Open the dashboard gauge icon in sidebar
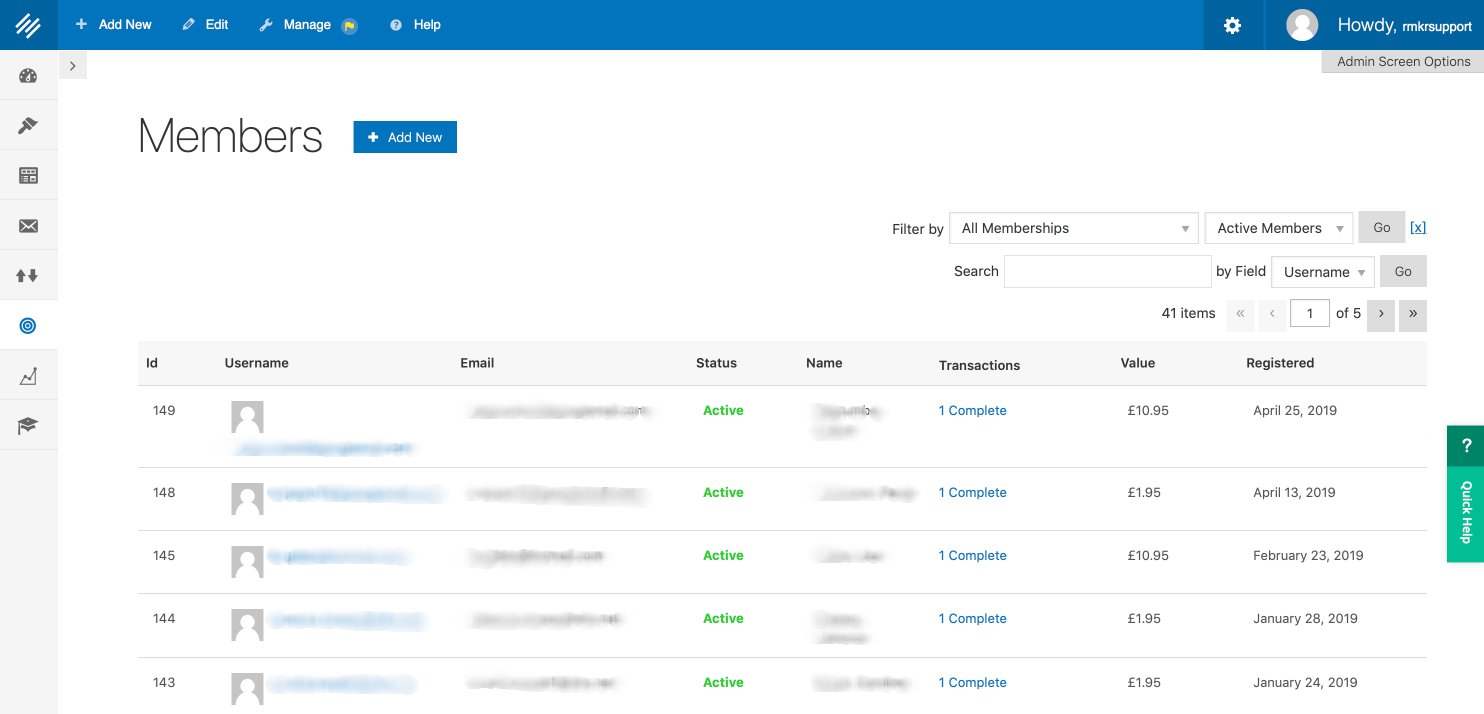This screenshot has width=1484, height=714. (28, 76)
